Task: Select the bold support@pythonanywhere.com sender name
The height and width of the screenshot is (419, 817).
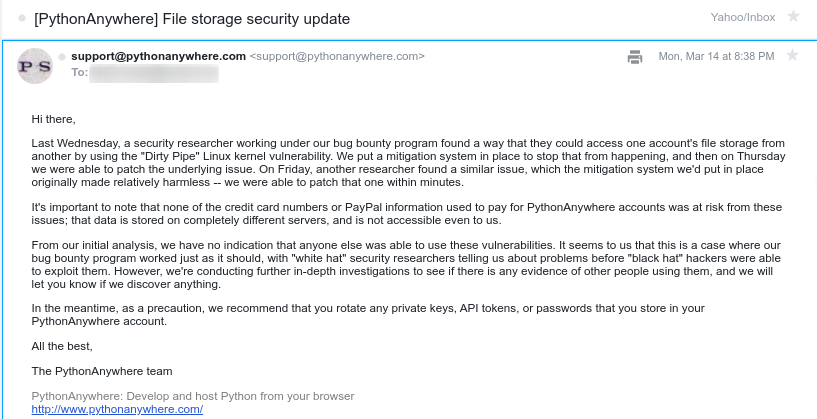Action: click(158, 56)
